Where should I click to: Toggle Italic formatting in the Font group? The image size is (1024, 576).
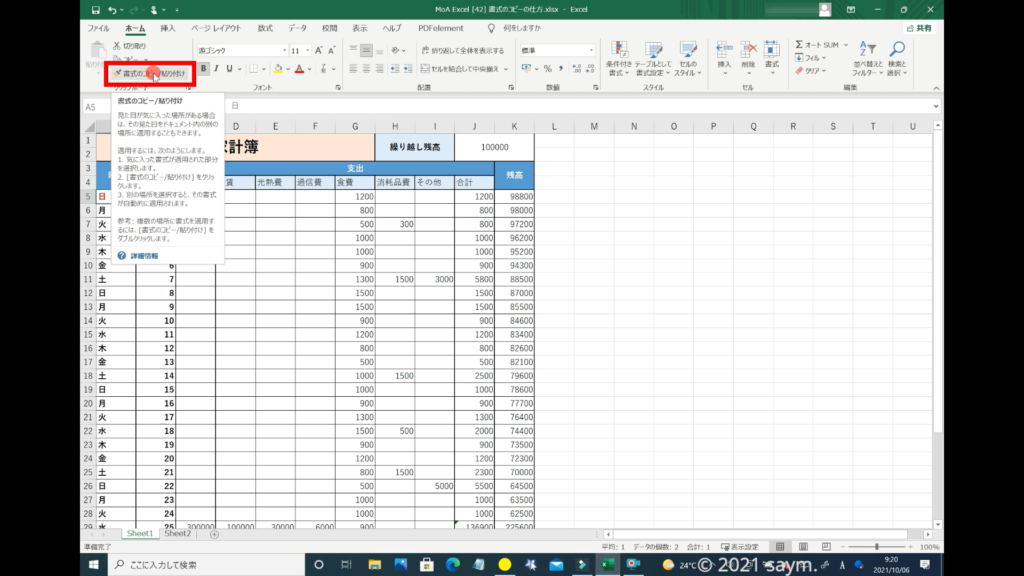click(x=216, y=69)
